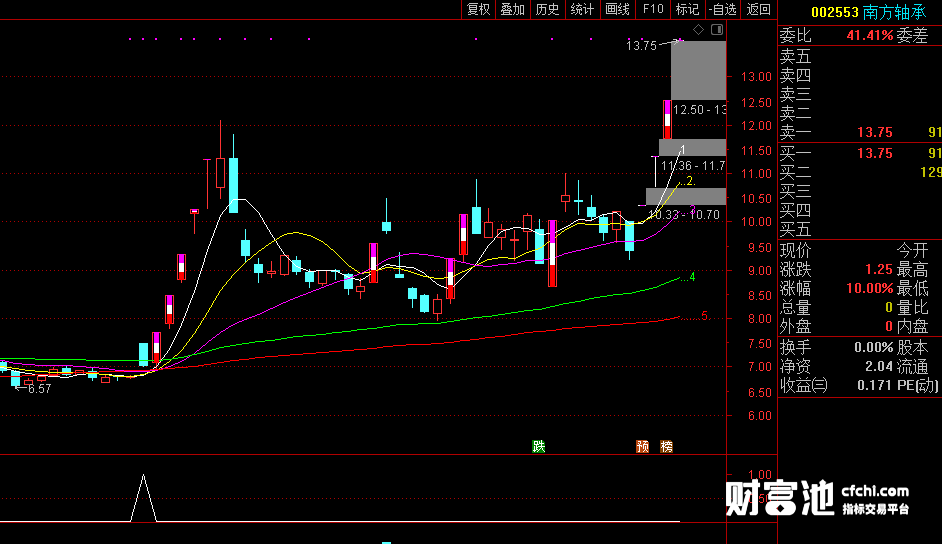Click the green moving average label 4

point(692,277)
